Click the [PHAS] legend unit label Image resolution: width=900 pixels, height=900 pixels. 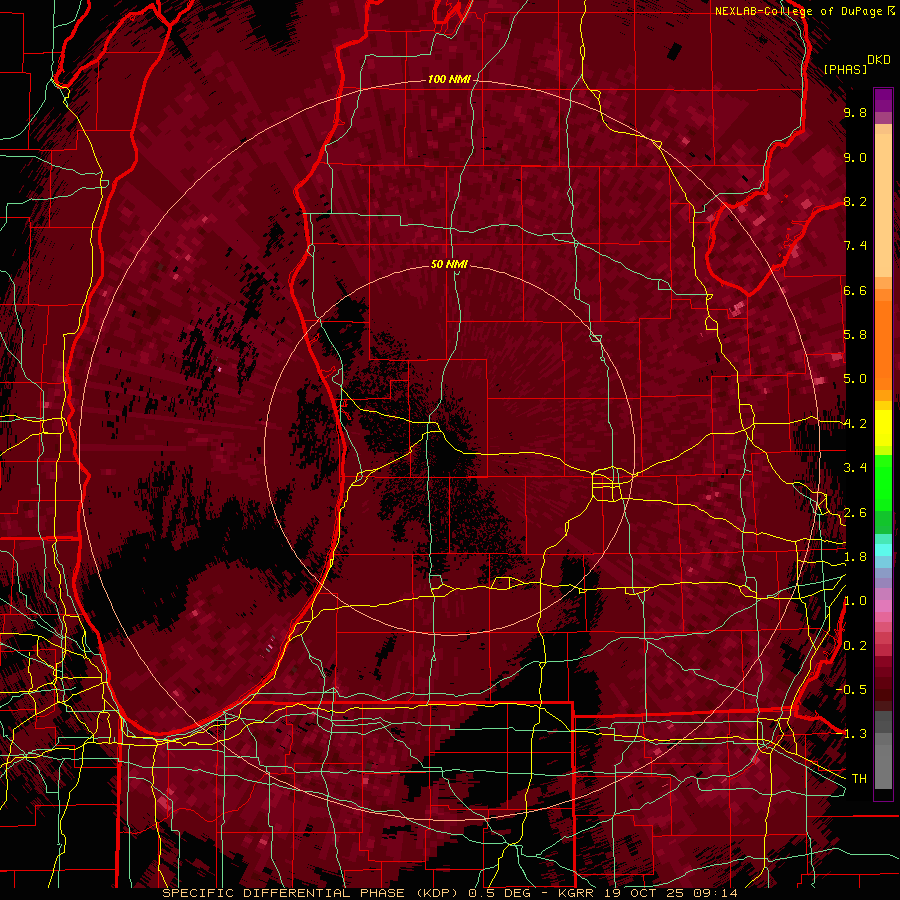click(845, 69)
